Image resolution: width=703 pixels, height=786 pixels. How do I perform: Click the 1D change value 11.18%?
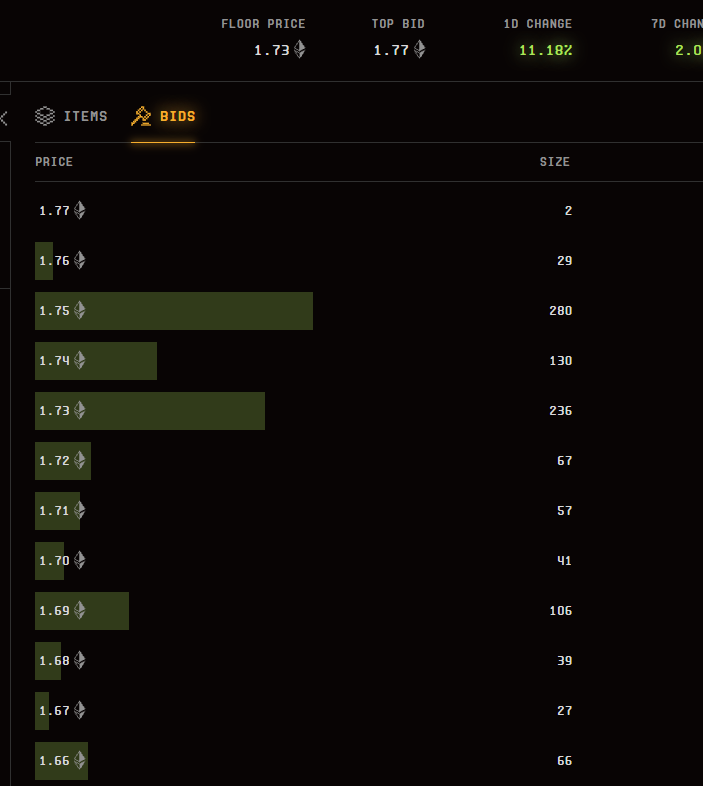546,50
